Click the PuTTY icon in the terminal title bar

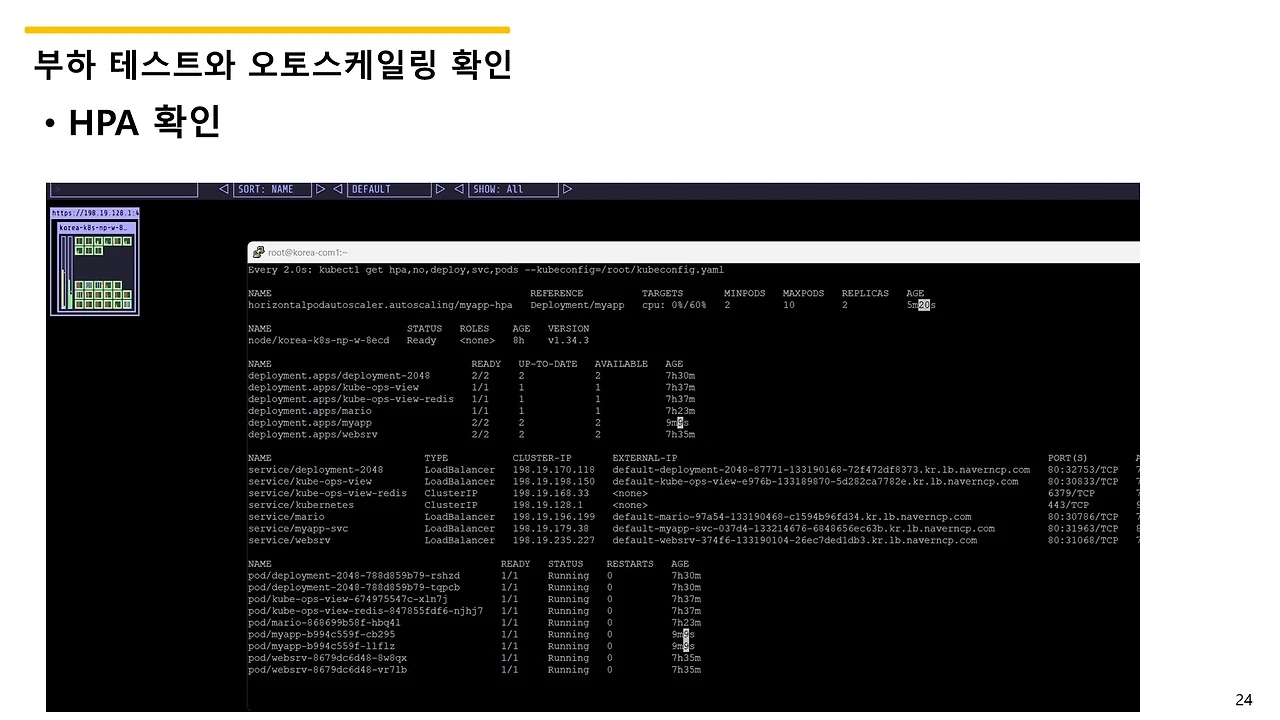click(x=258, y=252)
